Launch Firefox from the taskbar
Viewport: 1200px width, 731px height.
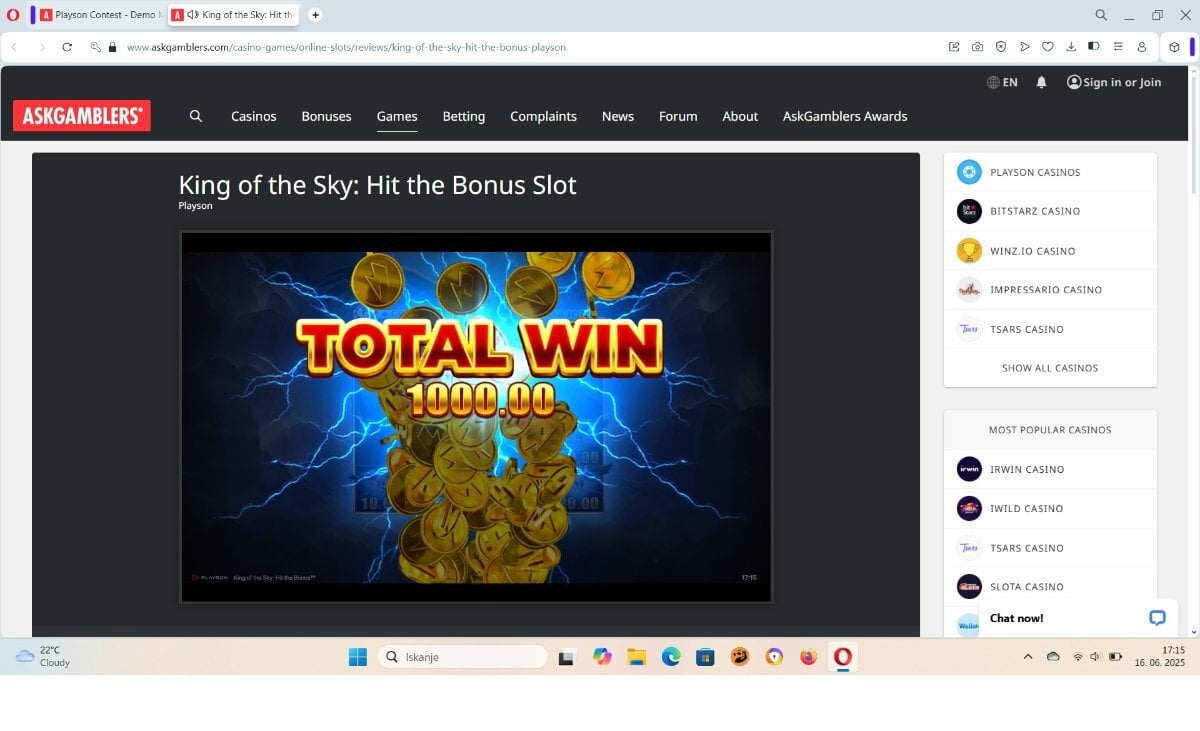point(809,657)
